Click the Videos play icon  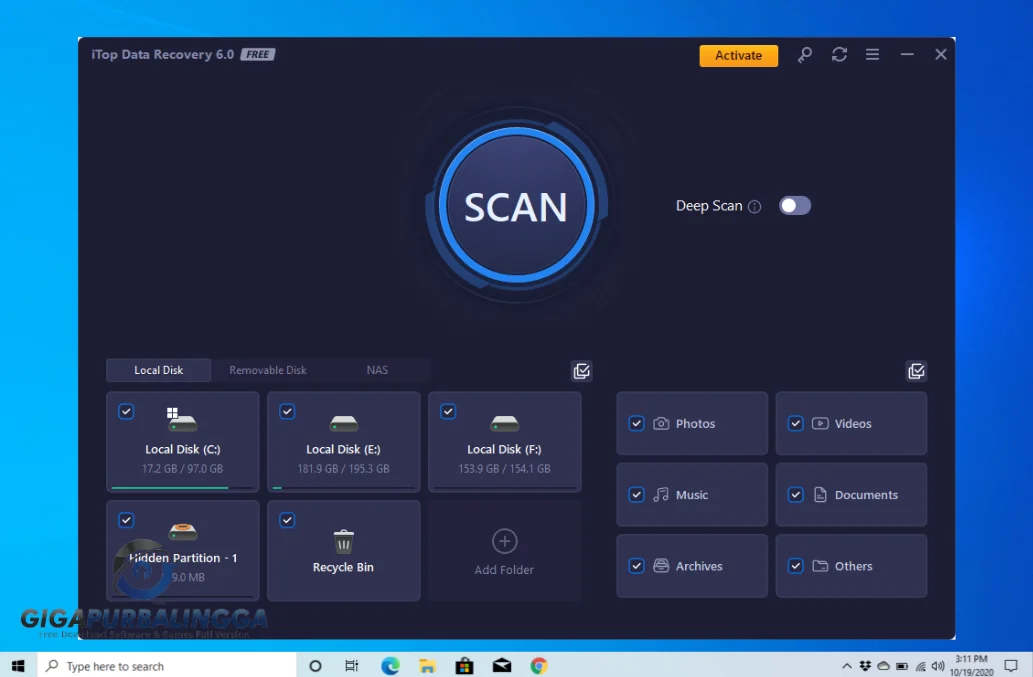(x=820, y=423)
